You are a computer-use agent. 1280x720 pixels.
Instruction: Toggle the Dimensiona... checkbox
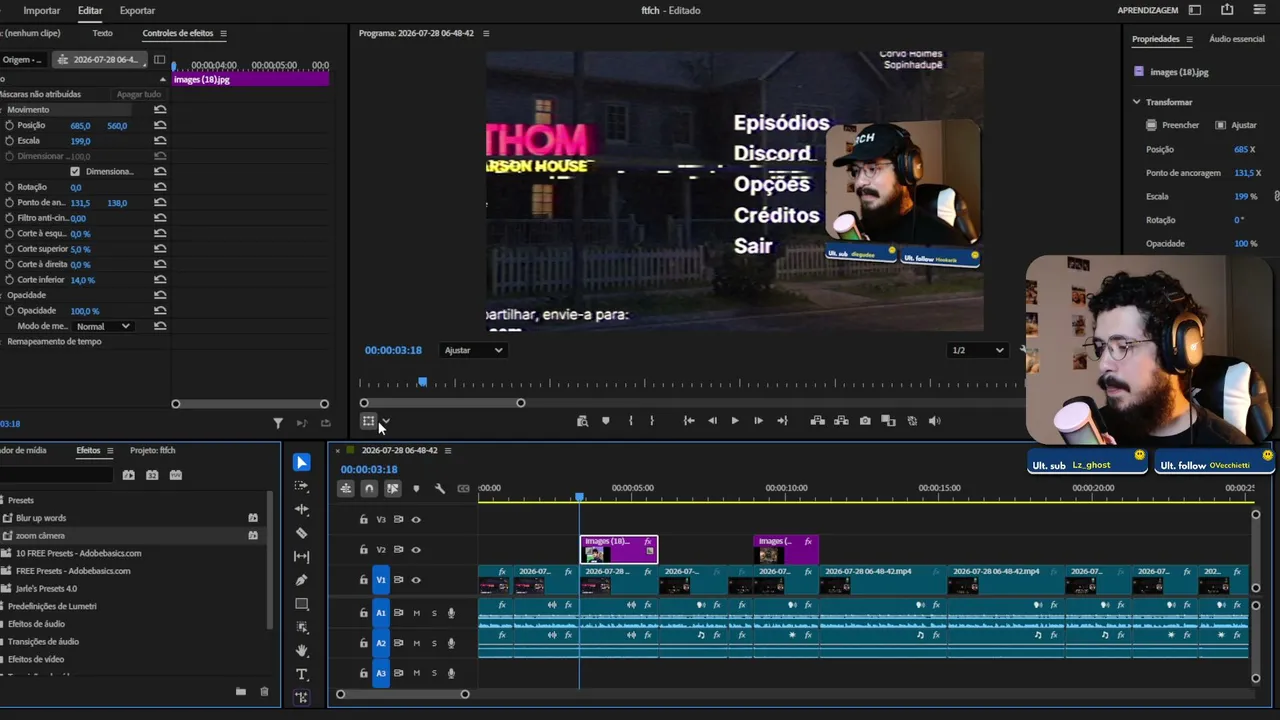(75, 171)
